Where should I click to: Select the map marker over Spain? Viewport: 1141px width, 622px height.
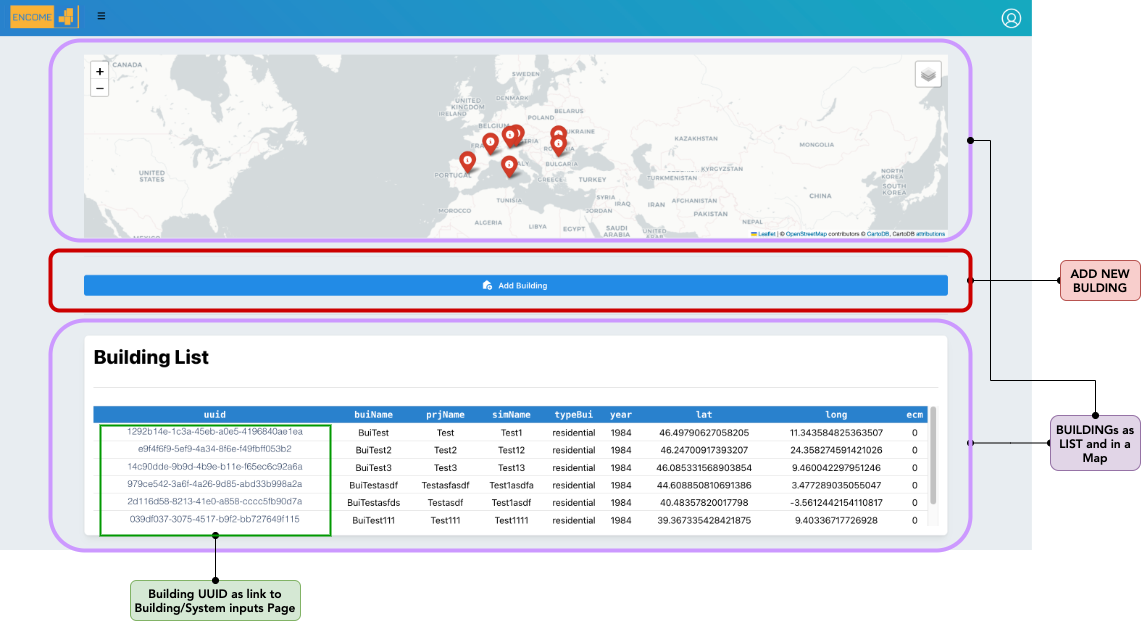point(467,162)
